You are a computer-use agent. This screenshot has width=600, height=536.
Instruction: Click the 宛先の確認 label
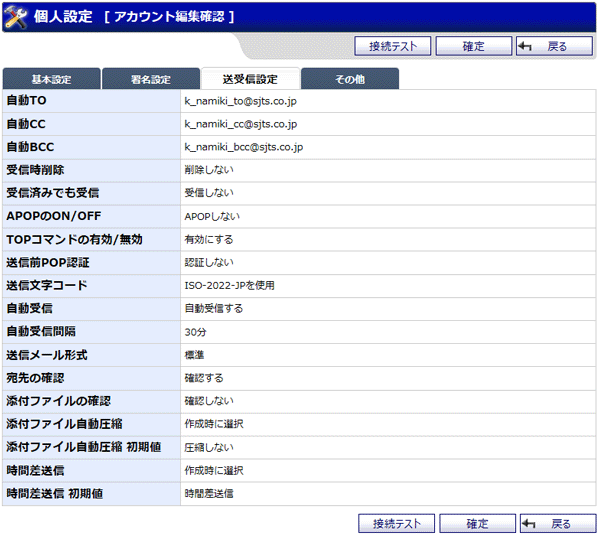tap(35, 378)
